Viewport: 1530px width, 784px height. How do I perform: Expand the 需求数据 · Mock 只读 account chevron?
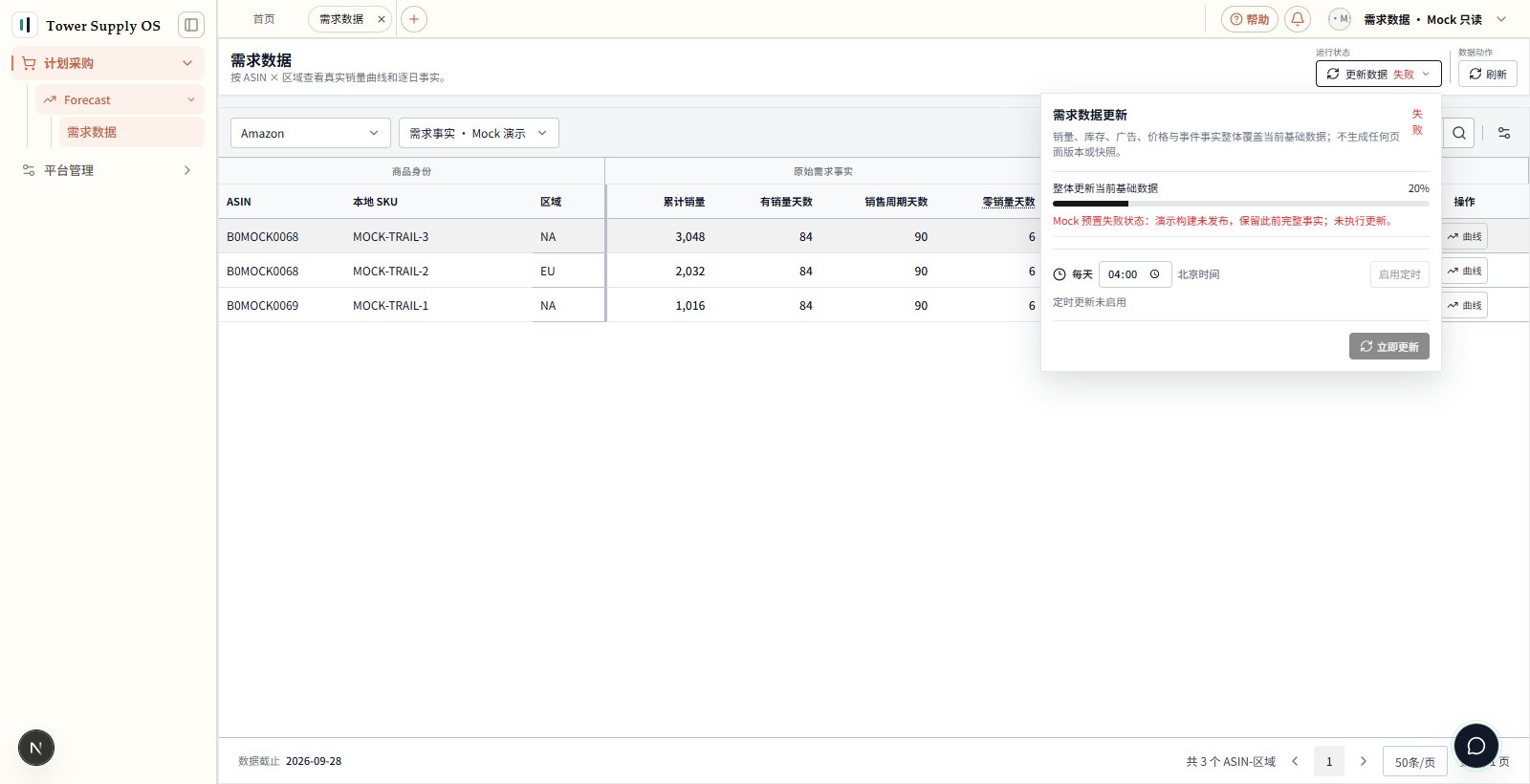[x=1501, y=19]
